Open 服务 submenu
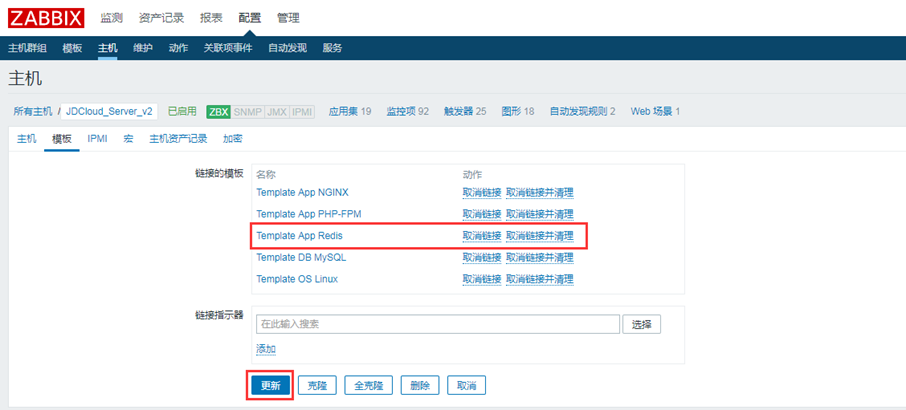 (x=332, y=48)
